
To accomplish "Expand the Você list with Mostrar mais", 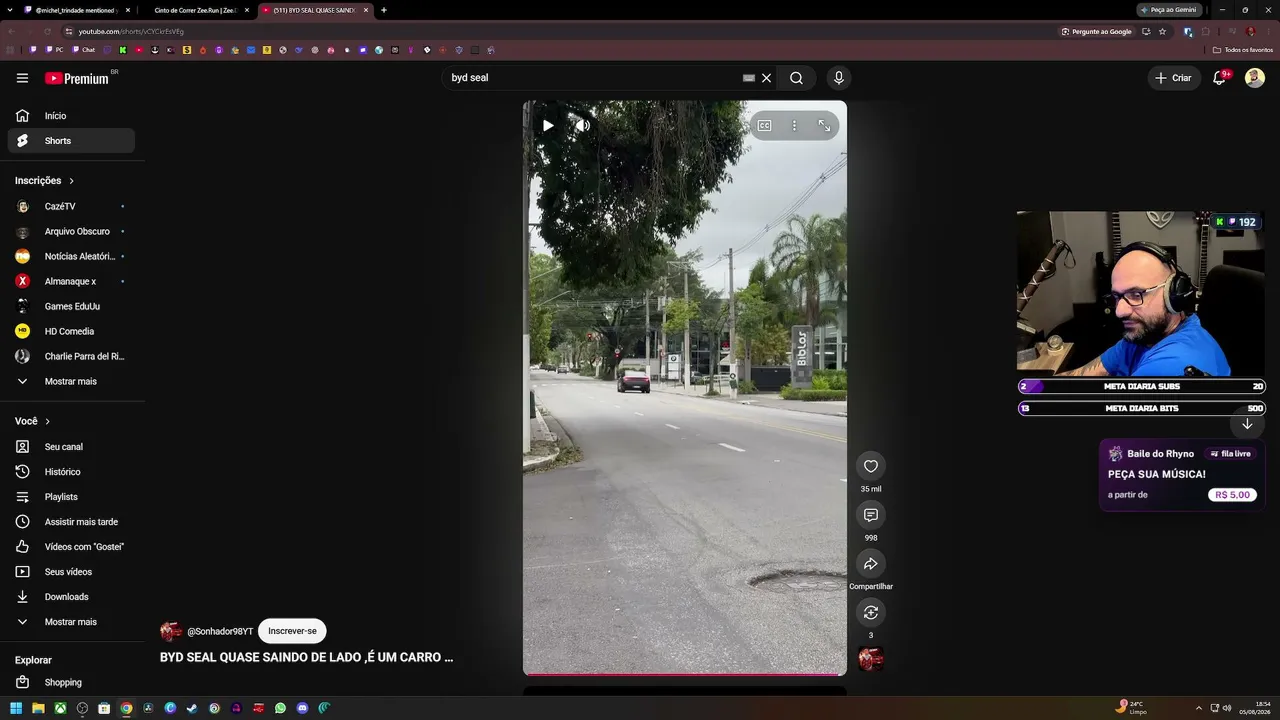I will click(x=71, y=622).
